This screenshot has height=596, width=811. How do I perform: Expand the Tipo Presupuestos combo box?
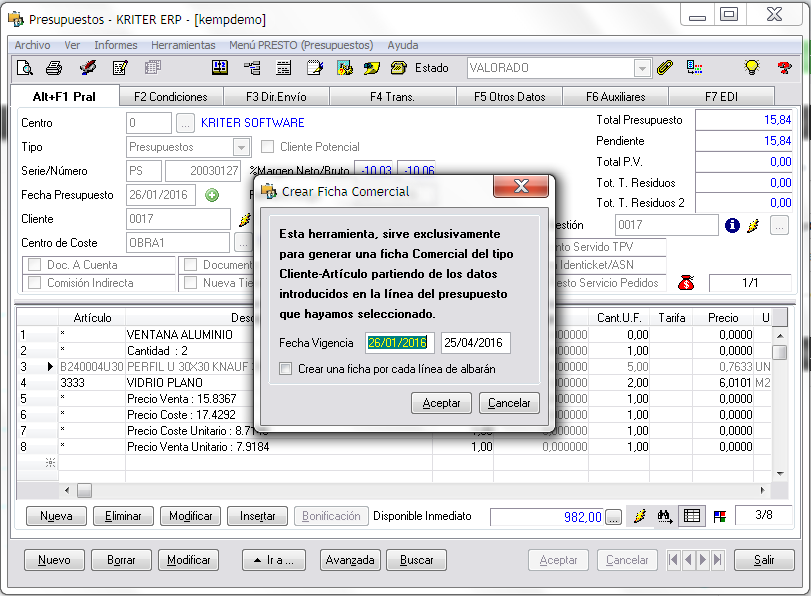(x=241, y=147)
